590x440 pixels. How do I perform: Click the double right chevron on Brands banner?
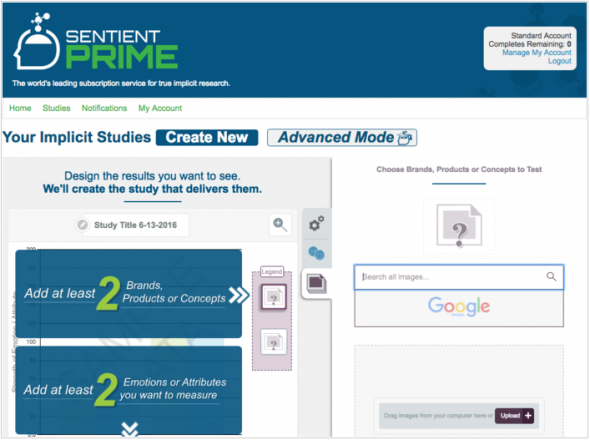pos(239,295)
